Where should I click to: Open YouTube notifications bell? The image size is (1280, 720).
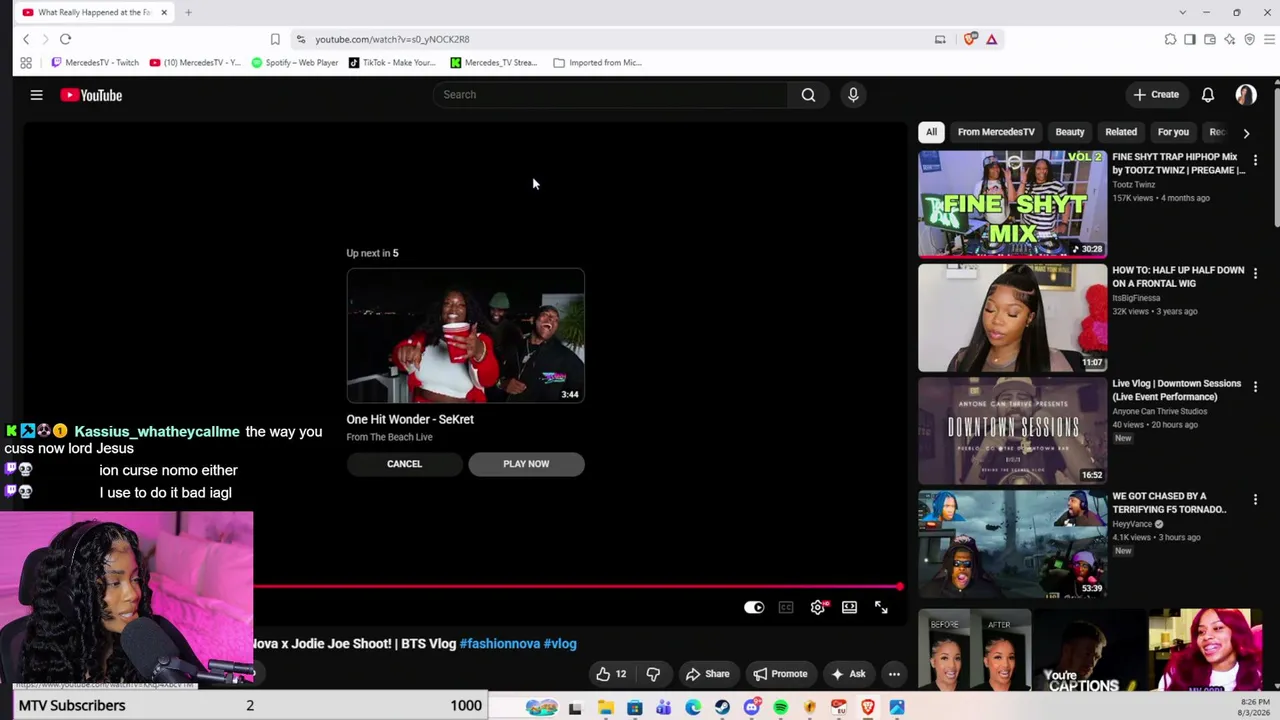[x=1208, y=95]
